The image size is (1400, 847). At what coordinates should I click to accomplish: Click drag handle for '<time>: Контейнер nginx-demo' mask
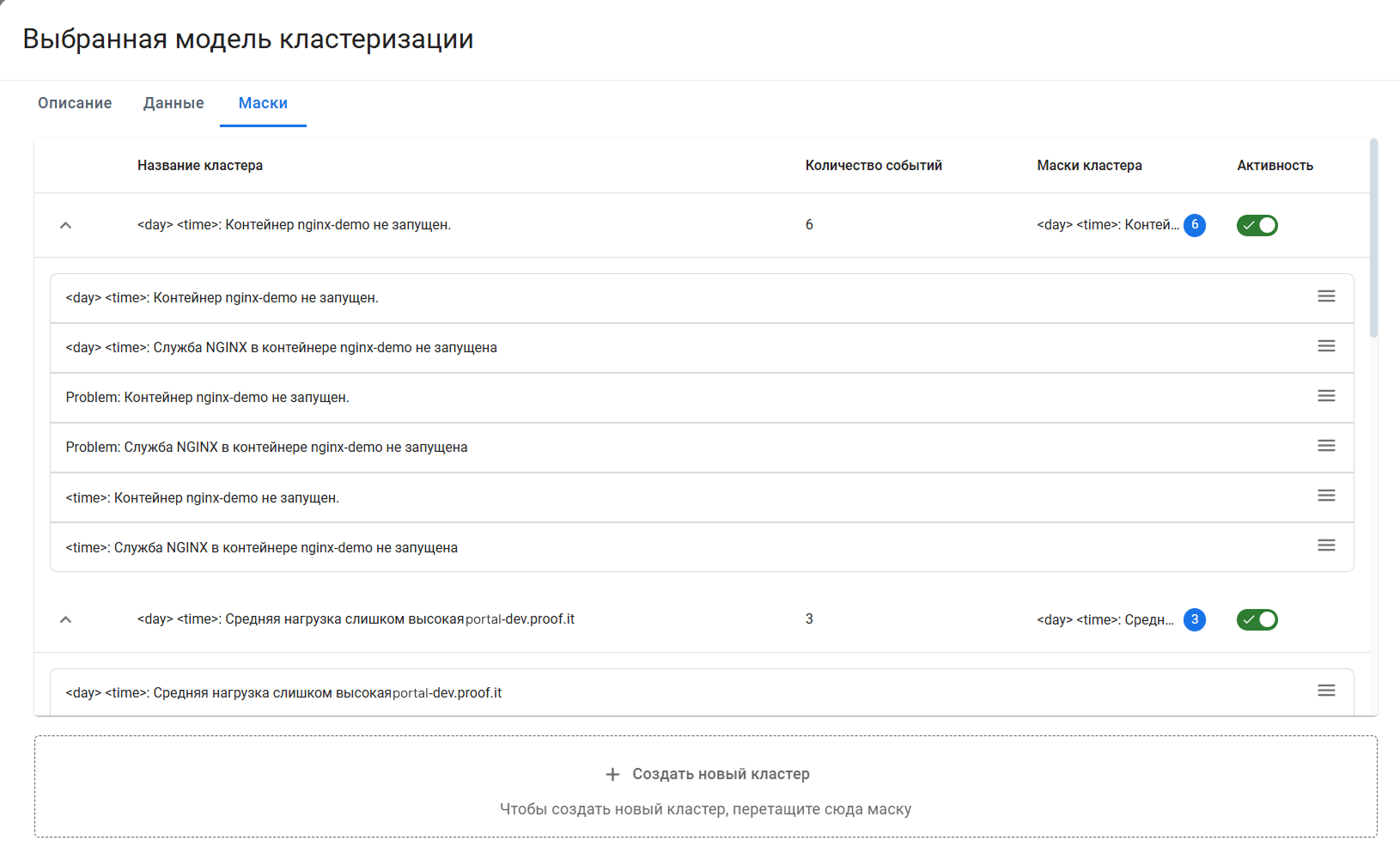1326,496
